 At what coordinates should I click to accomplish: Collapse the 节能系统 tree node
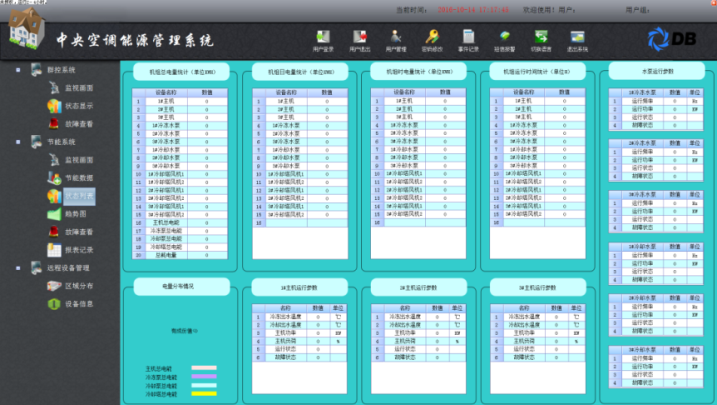(x=20, y=142)
